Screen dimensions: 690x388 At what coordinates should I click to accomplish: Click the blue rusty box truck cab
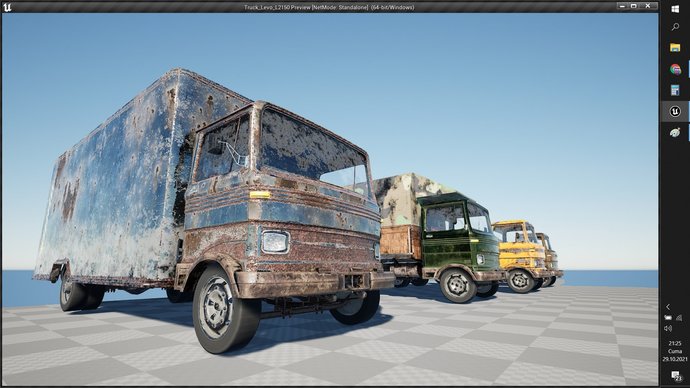pyautogui.click(x=282, y=198)
